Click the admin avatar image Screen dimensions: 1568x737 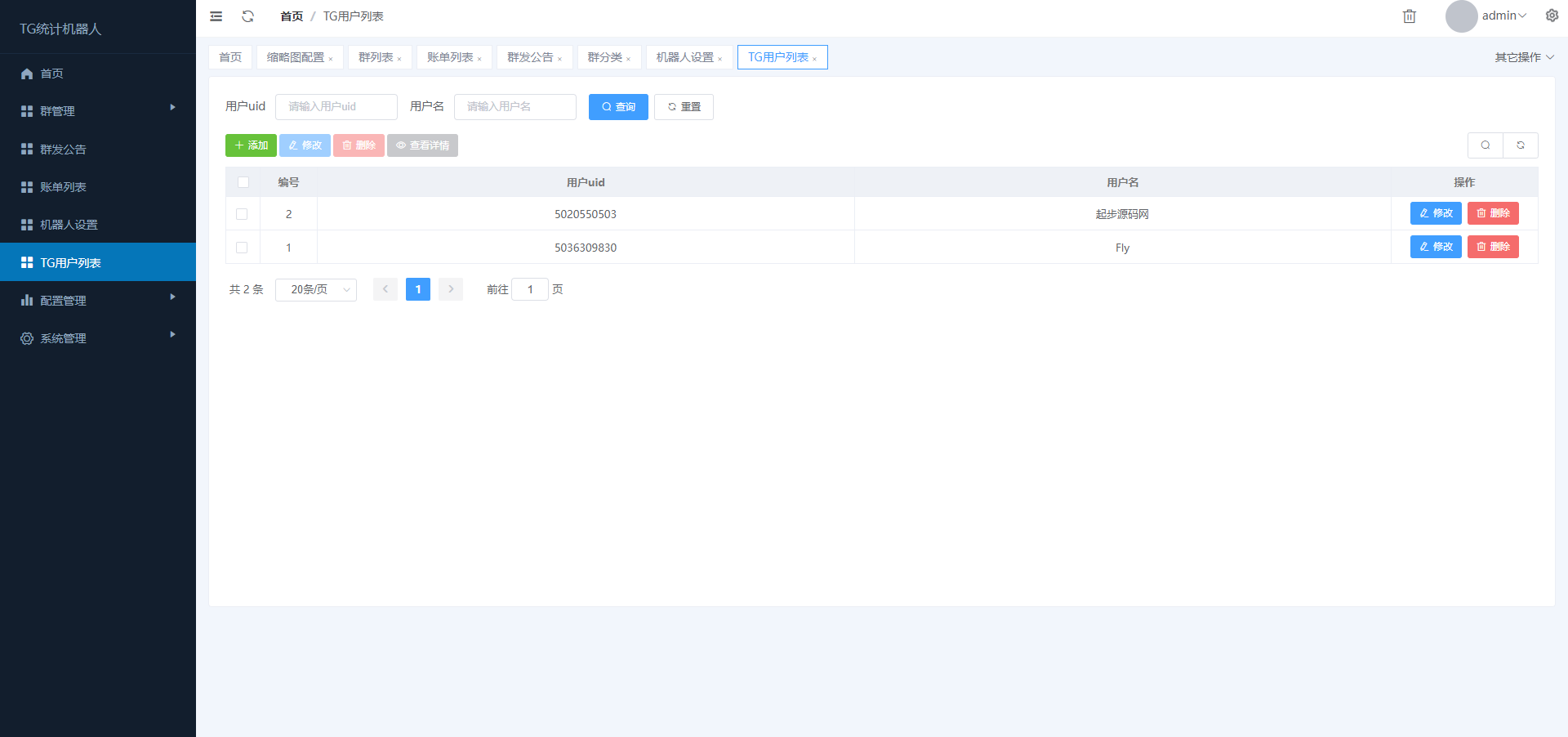pyautogui.click(x=1461, y=16)
